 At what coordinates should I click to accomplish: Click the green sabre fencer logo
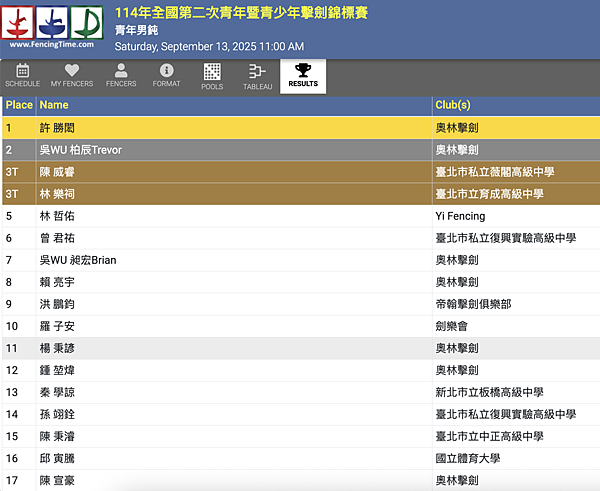point(87,23)
